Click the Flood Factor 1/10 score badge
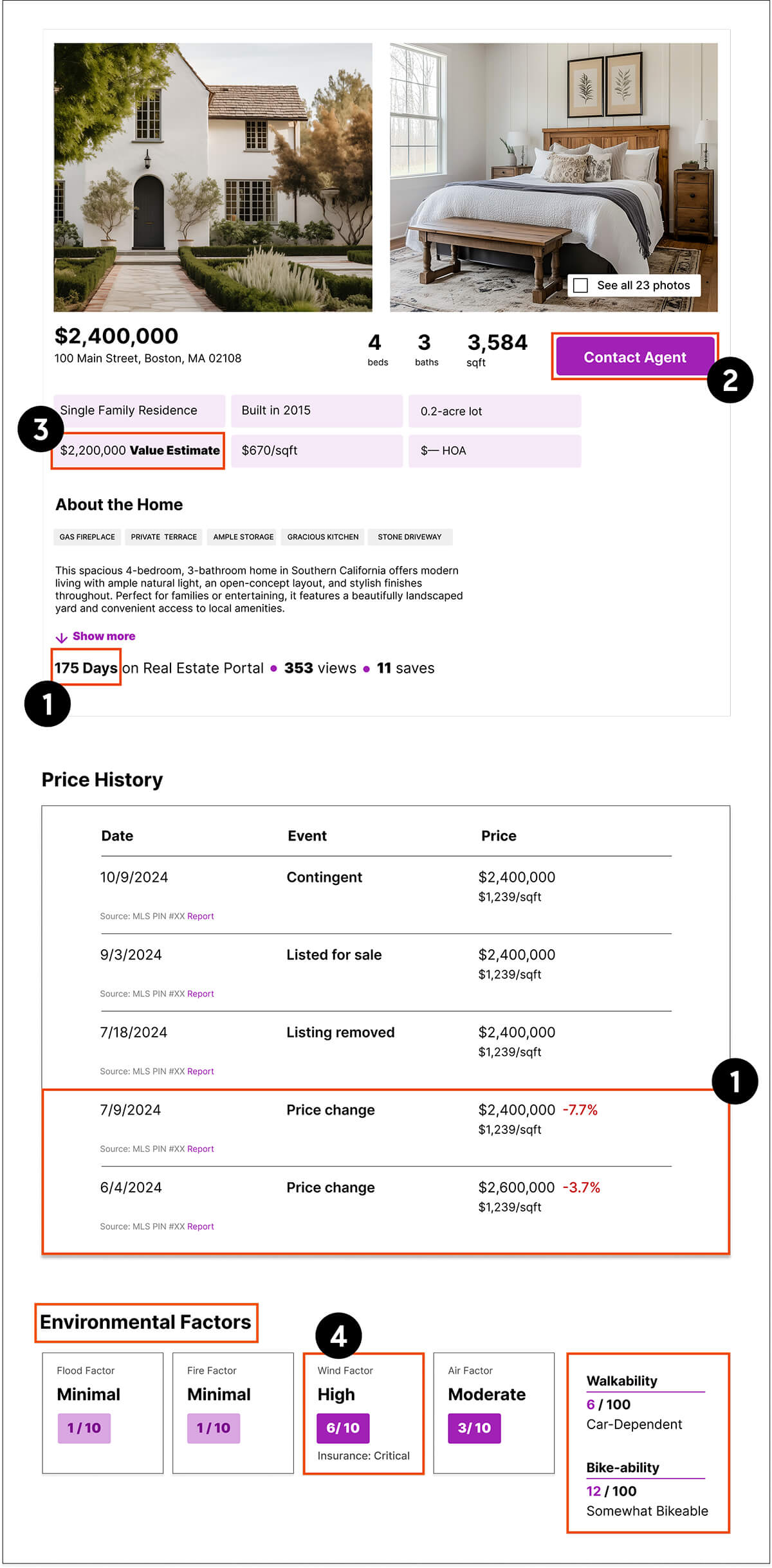772x1568 pixels. [x=84, y=1428]
